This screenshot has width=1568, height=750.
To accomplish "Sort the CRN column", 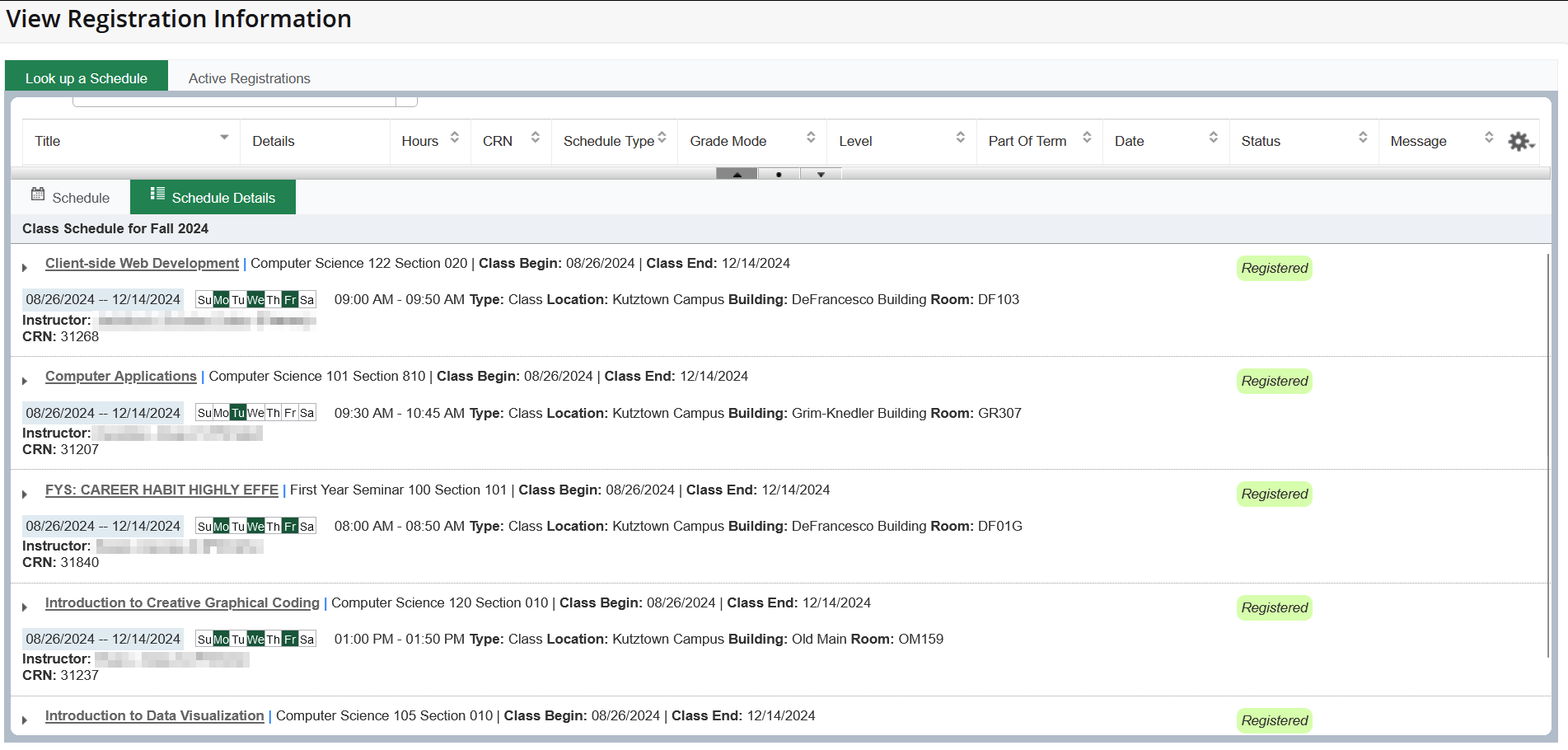I will coord(535,138).
